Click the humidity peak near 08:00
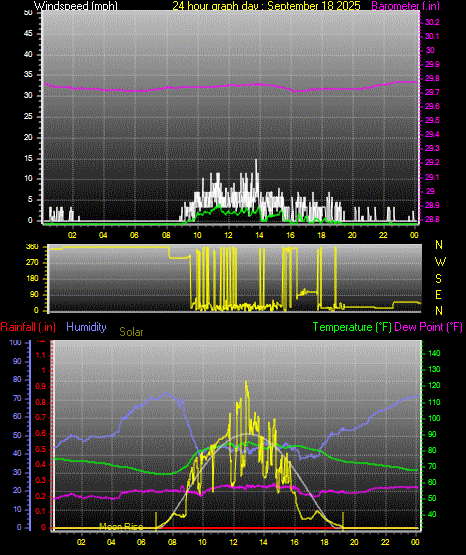This screenshot has width=466, height=555. coord(167,393)
